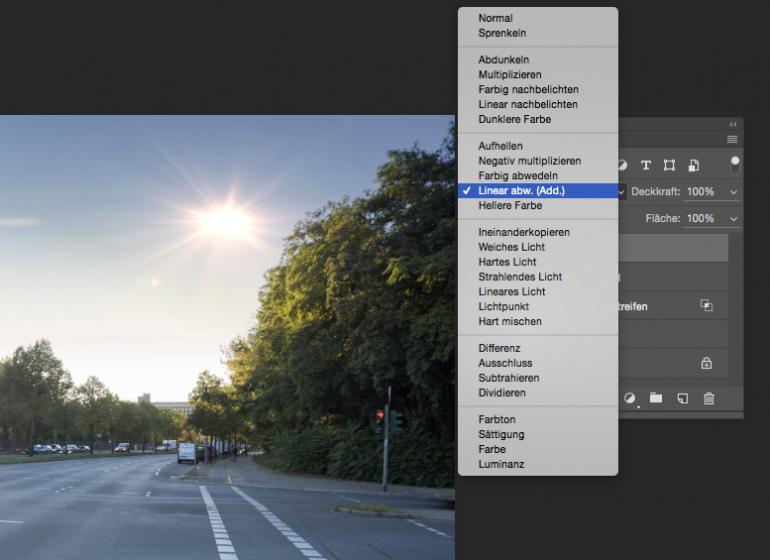Screen dimensions: 770x560
Task: Filter layers by adjustment layer icon
Action: pos(623,166)
